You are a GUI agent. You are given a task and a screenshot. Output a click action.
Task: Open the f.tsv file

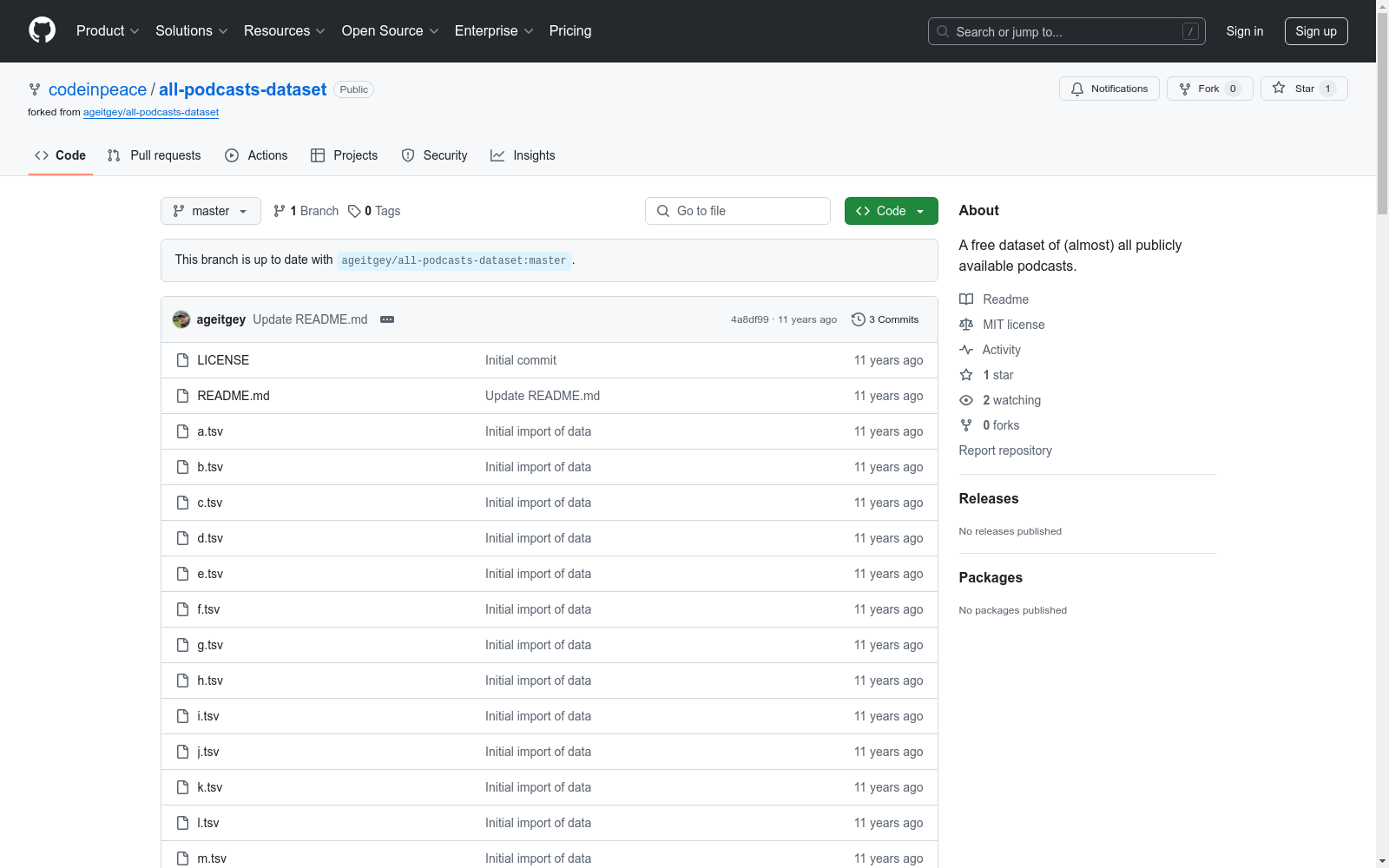(x=208, y=609)
